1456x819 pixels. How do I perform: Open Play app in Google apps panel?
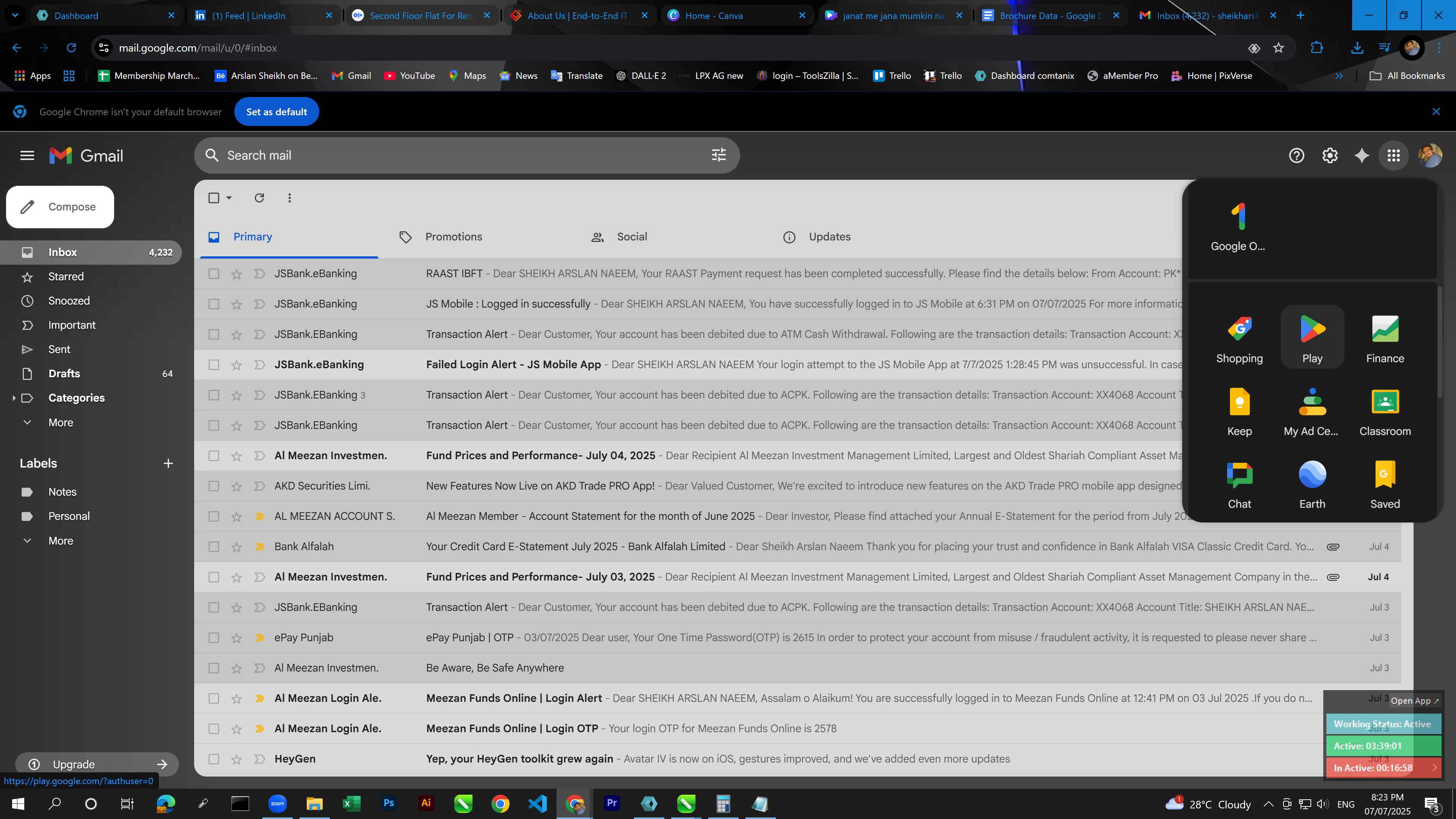coord(1312,338)
